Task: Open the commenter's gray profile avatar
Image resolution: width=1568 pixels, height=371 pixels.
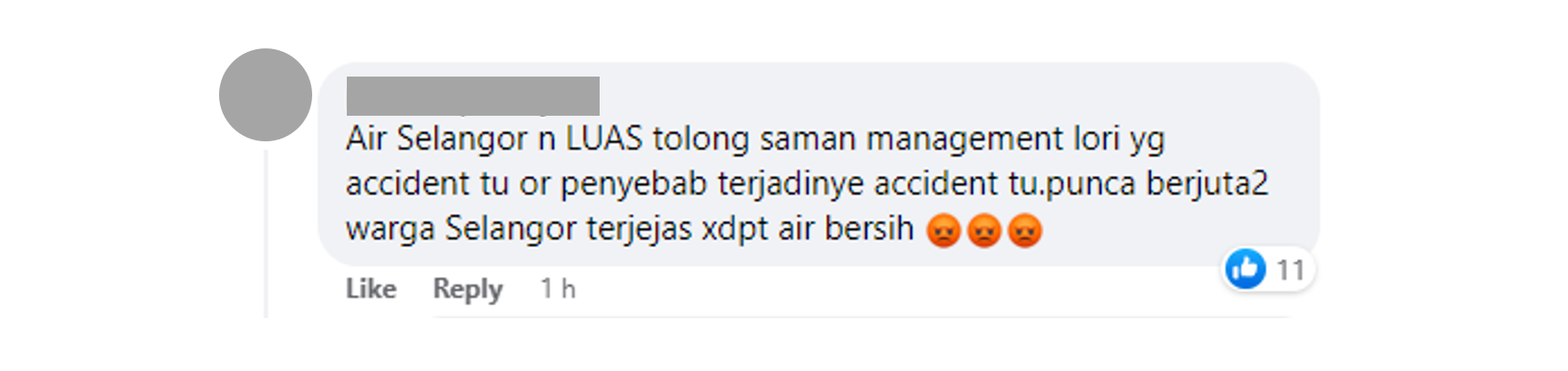Action: coord(266,95)
